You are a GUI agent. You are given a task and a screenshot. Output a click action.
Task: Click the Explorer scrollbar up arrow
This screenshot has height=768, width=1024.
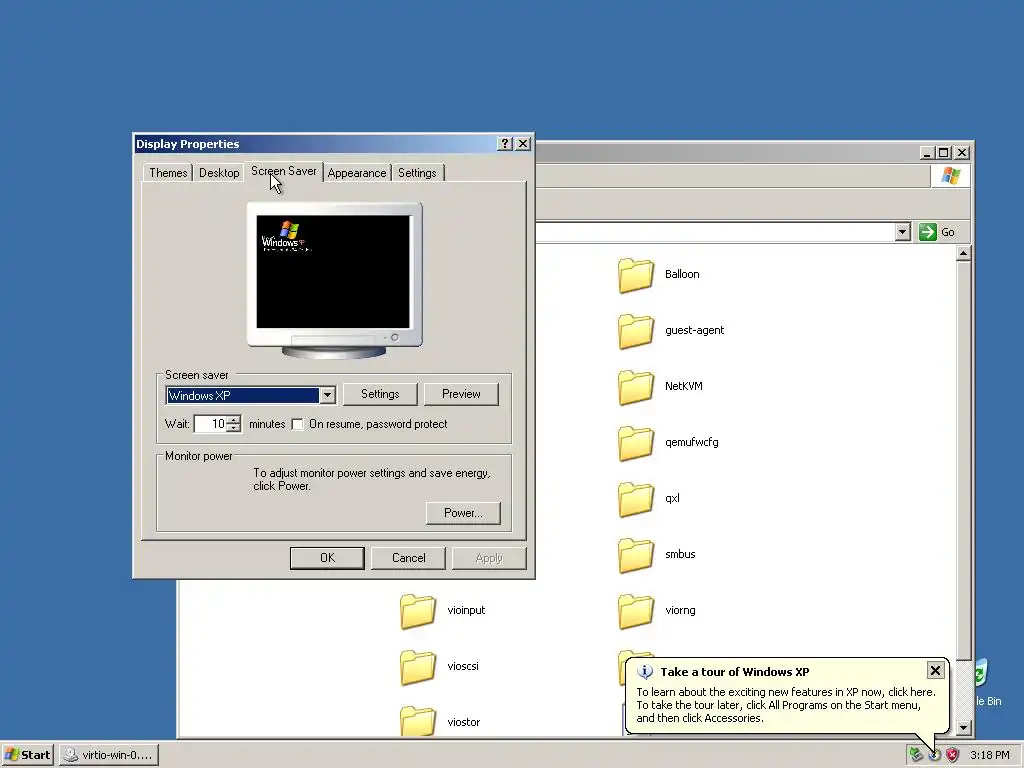pos(963,254)
